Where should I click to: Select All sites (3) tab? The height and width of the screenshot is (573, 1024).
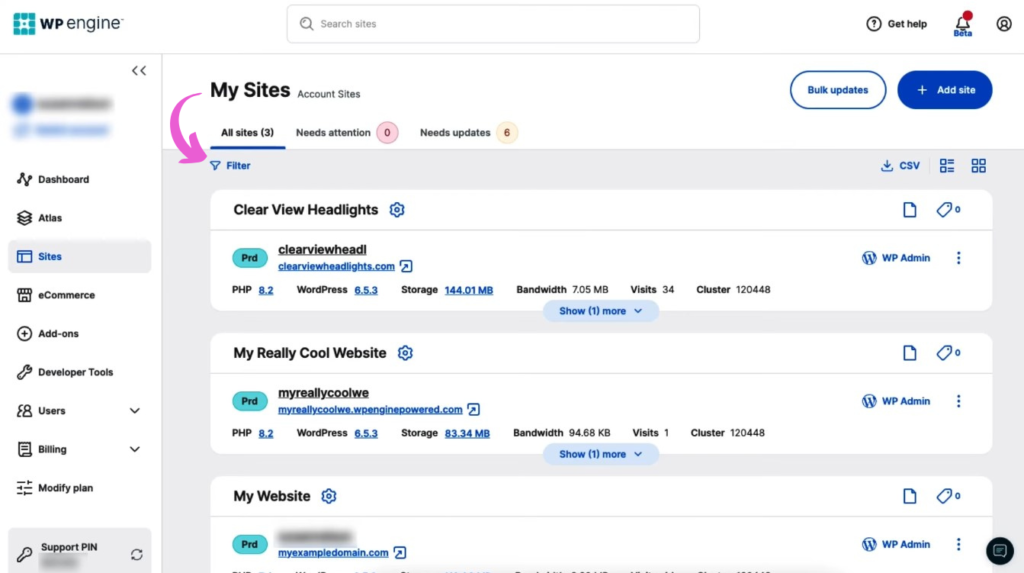coord(248,133)
